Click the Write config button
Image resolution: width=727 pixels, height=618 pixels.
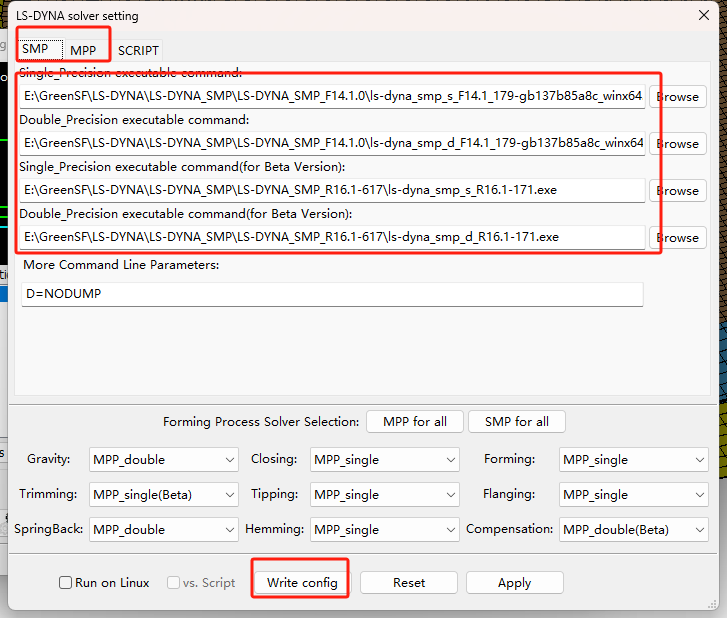[302, 582]
